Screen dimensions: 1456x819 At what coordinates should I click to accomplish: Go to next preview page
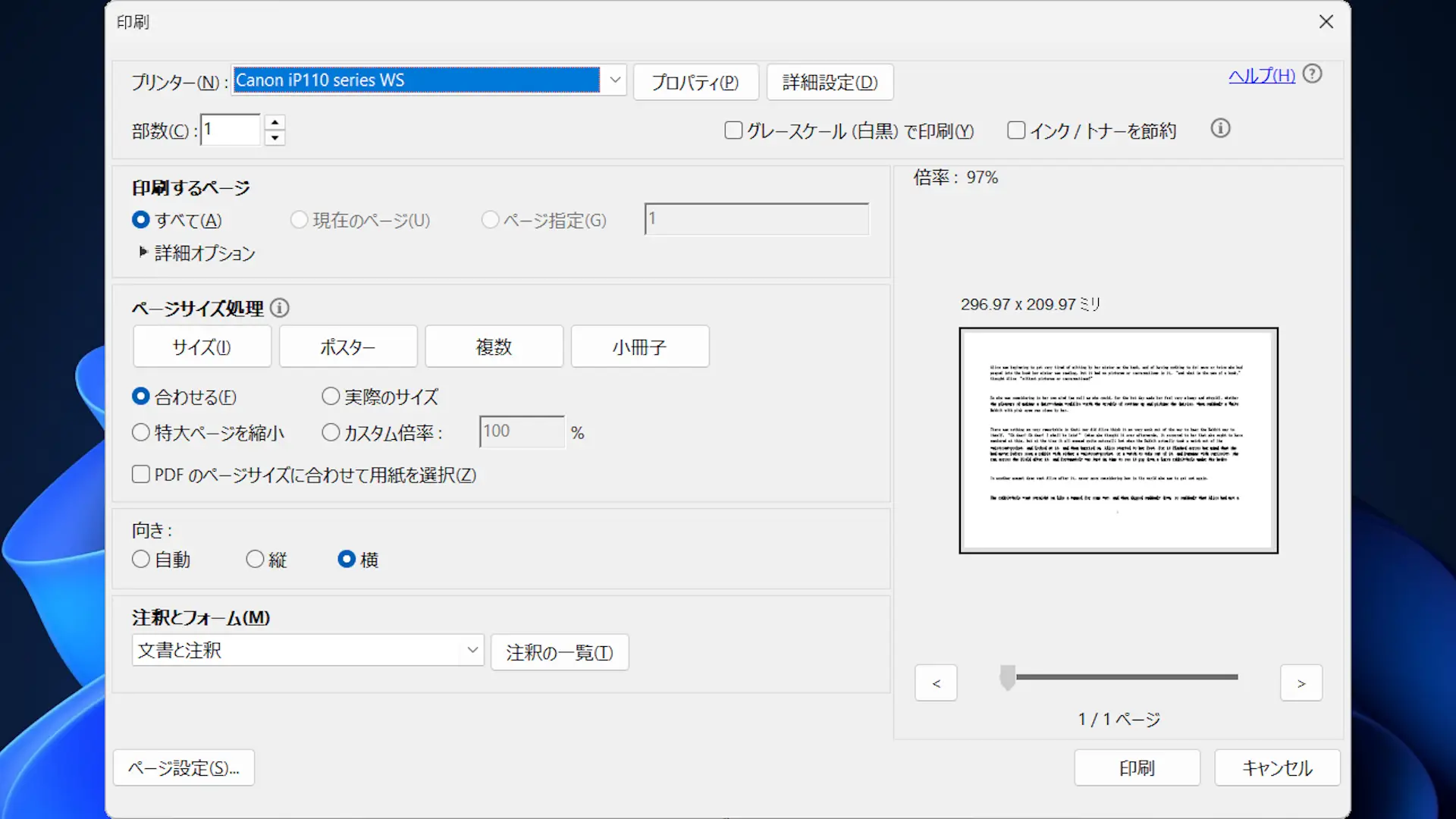coord(1301,682)
